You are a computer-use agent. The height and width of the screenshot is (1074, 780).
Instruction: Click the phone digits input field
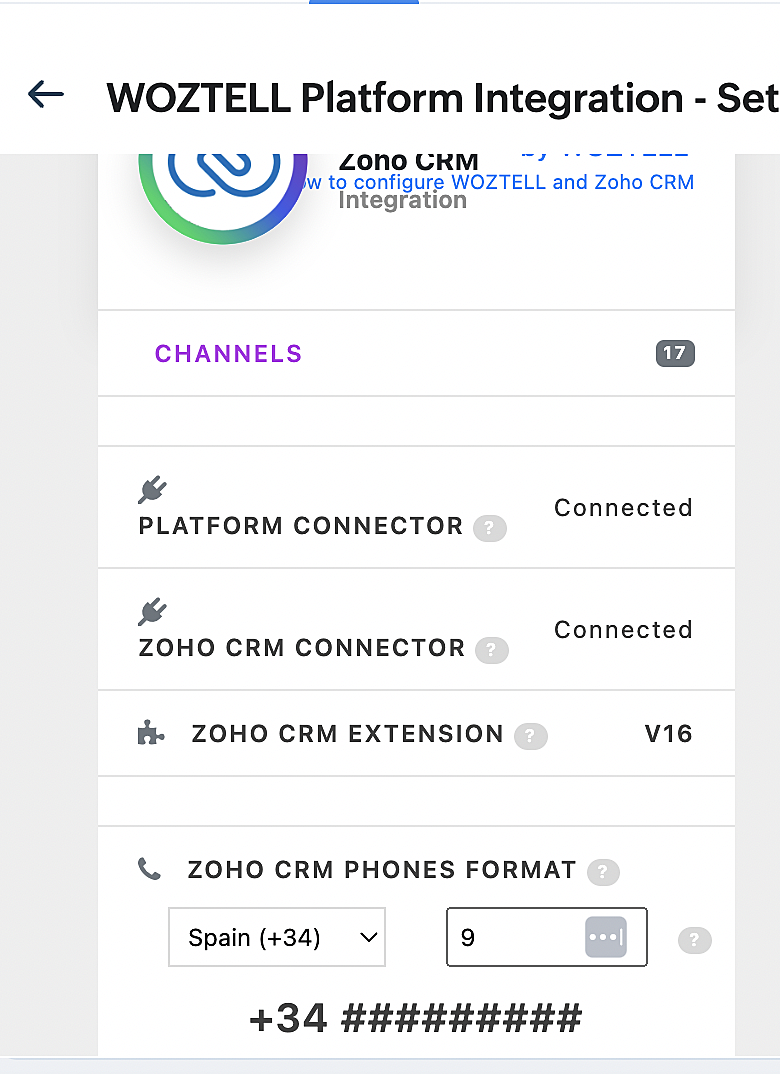[546, 937]
